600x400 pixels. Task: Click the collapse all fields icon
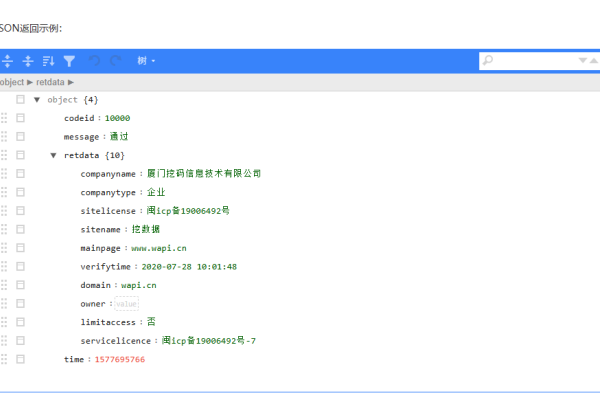click(x=28, y=61)
